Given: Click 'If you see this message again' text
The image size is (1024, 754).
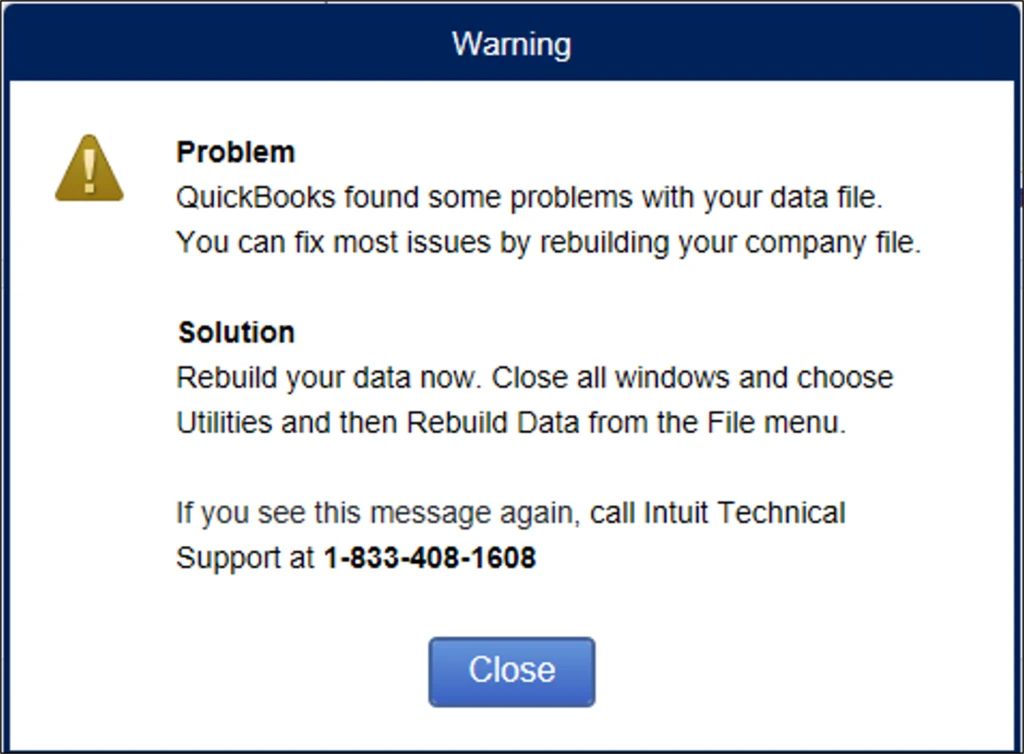Looking at the screenshot, I should click(x=378, y=513).
